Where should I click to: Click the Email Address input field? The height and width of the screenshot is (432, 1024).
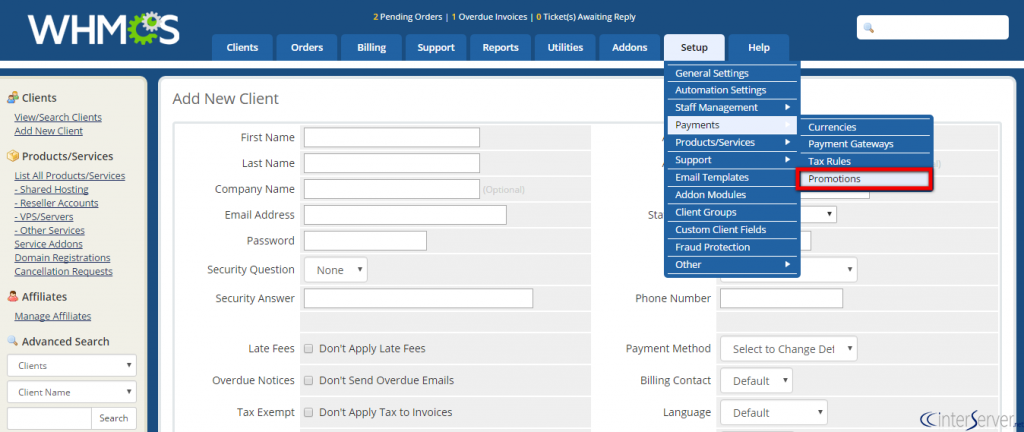click(x=406, y=215)
